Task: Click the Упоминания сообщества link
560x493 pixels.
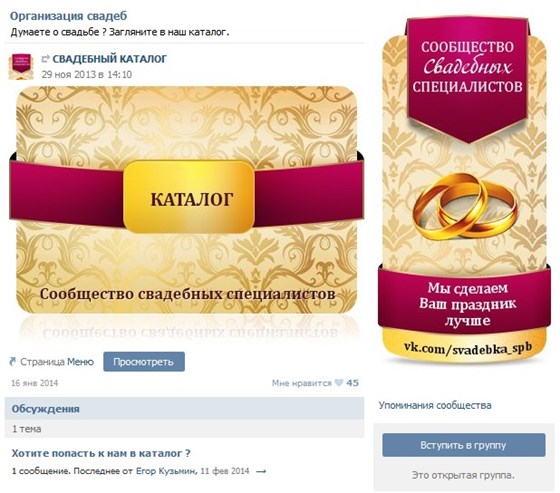Action: (435, 405)
